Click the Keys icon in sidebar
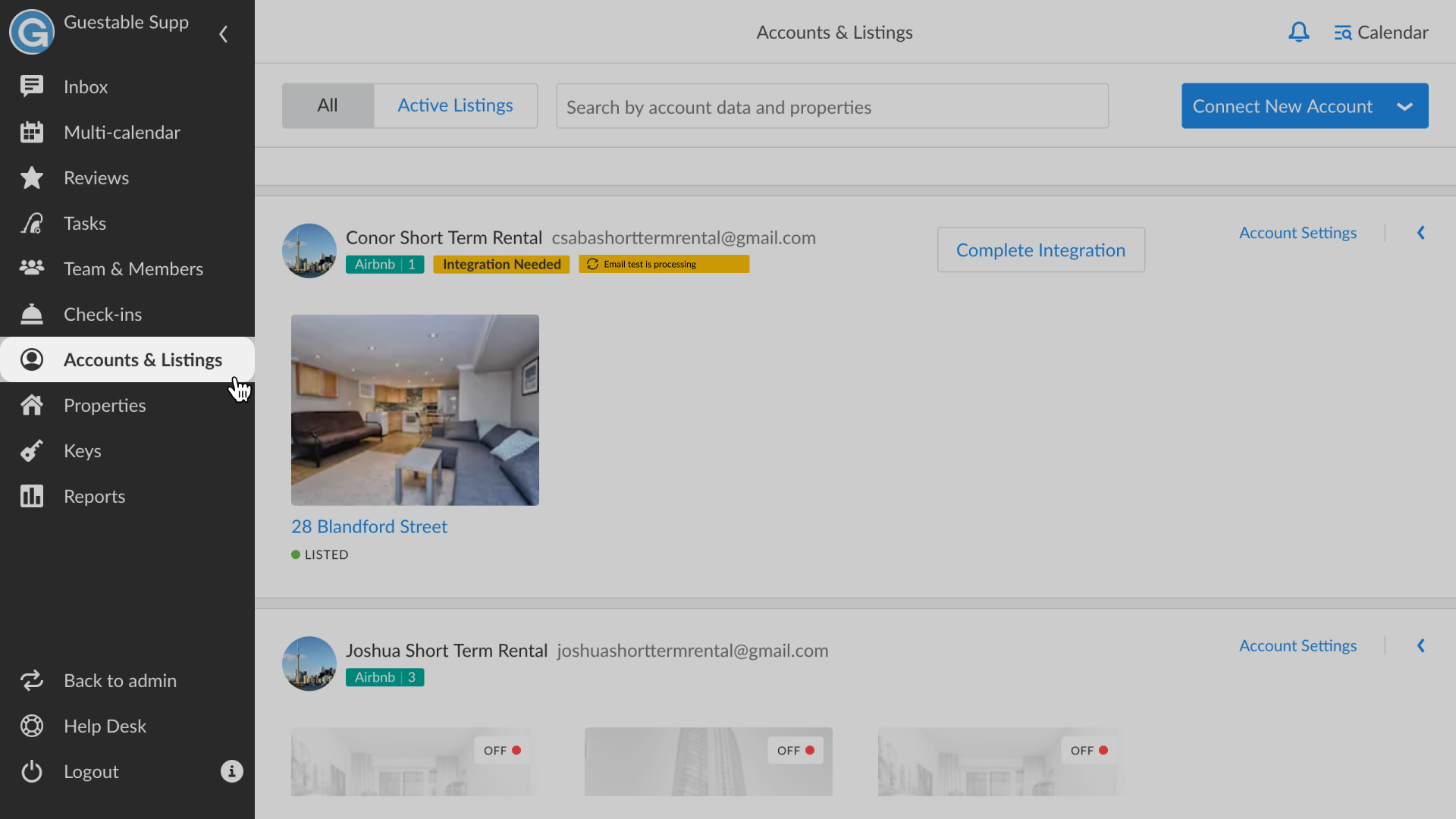Viewport: 1456px width, 819px height. click(32, 450)
